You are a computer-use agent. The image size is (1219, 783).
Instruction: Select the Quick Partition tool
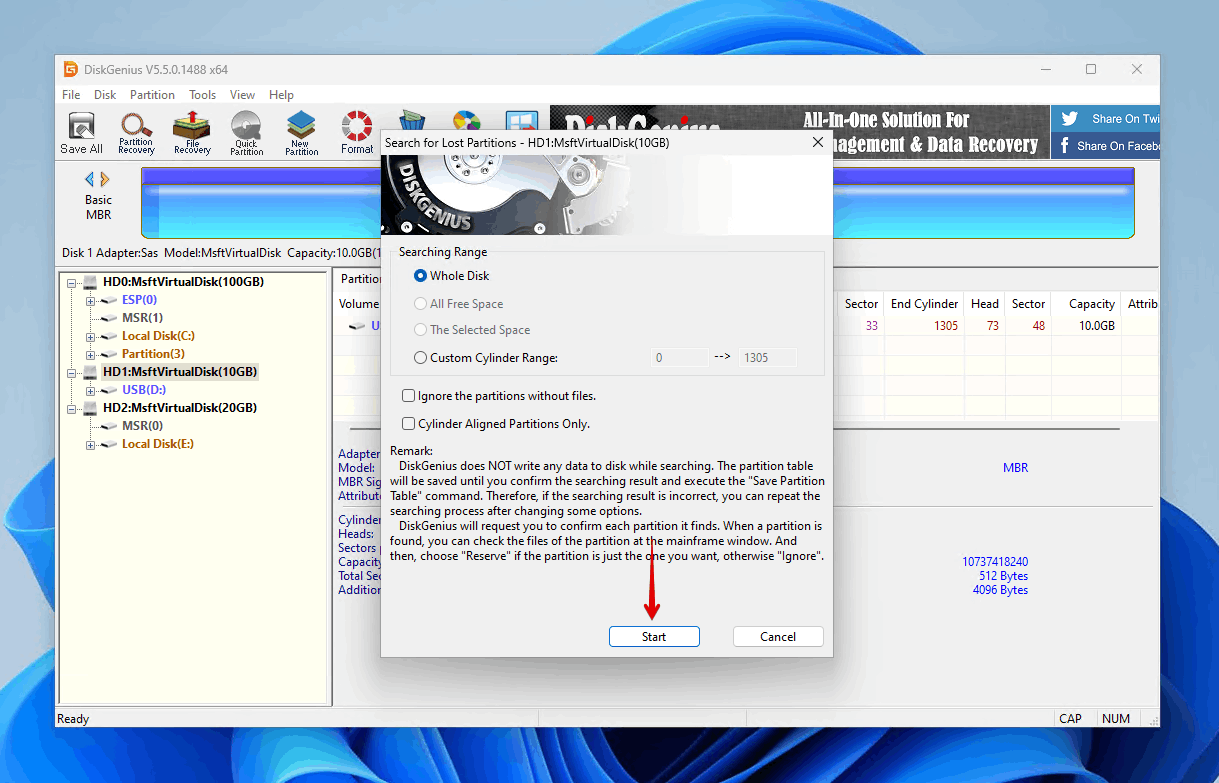point(246,133)
